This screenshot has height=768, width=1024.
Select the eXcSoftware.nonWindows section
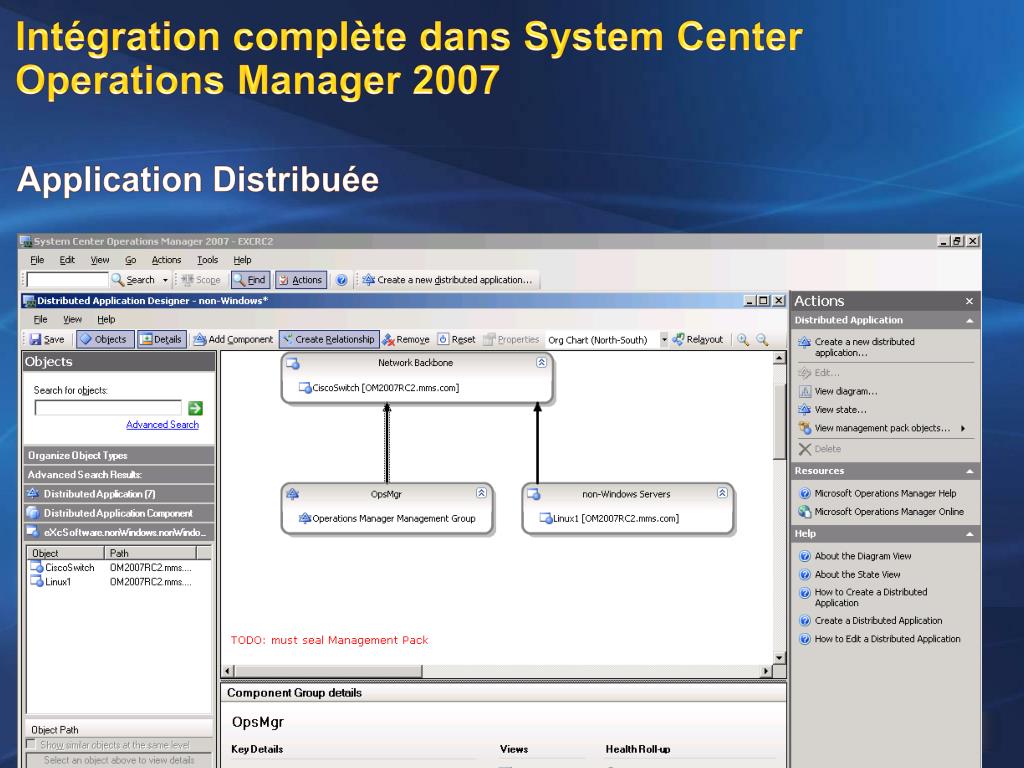point(119,532)
